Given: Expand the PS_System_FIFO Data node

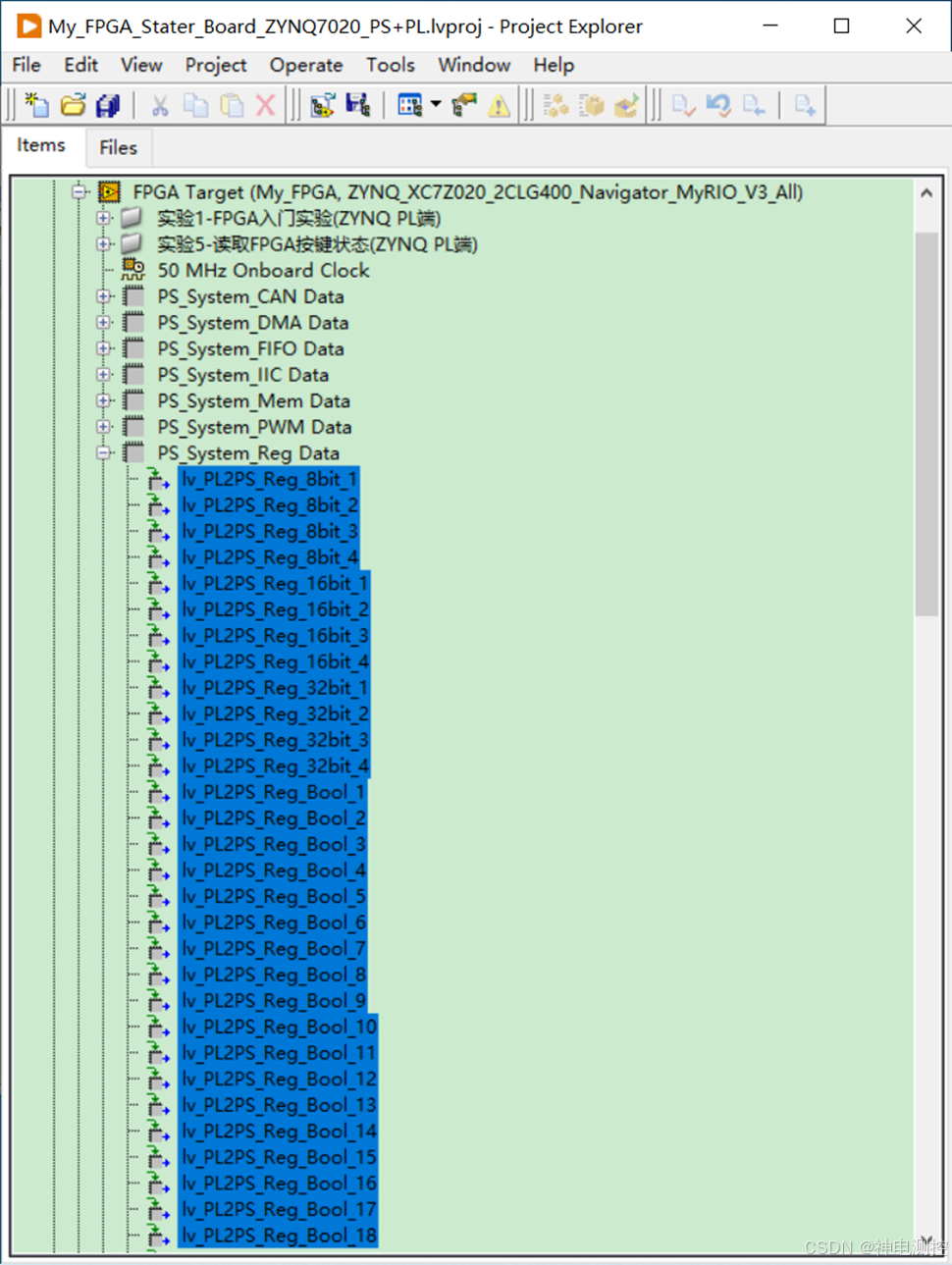Looking at the screenshot, I should 104,348.
